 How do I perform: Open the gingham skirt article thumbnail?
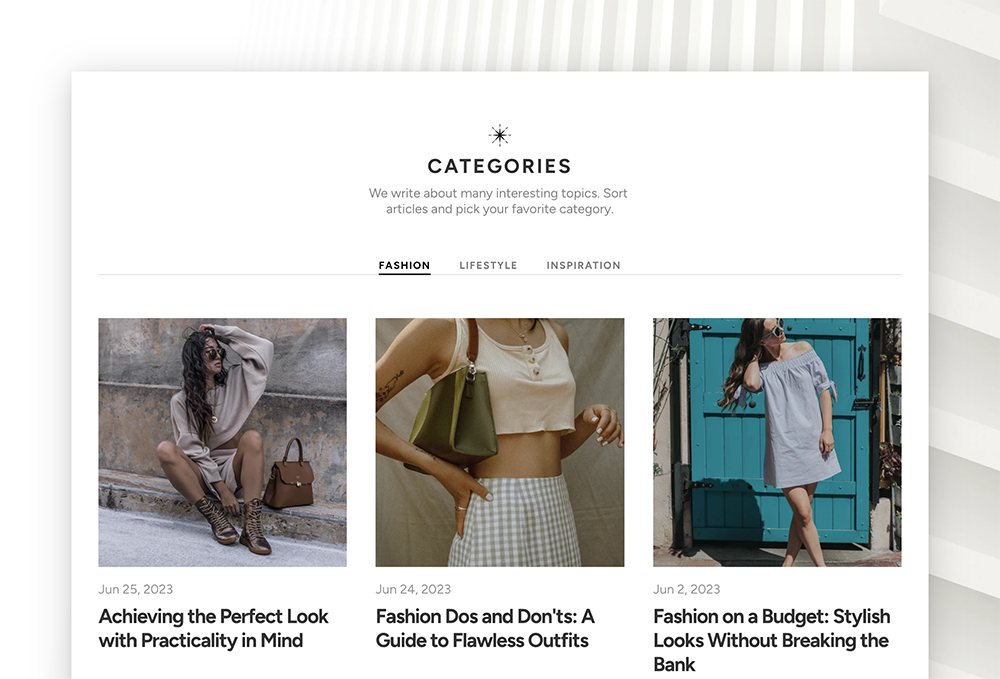500,442
